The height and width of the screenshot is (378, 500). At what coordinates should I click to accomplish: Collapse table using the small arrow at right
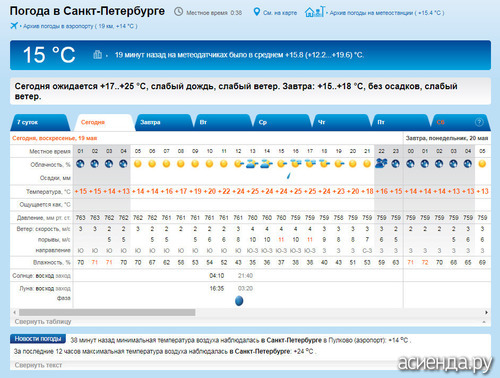click(484, 322)
